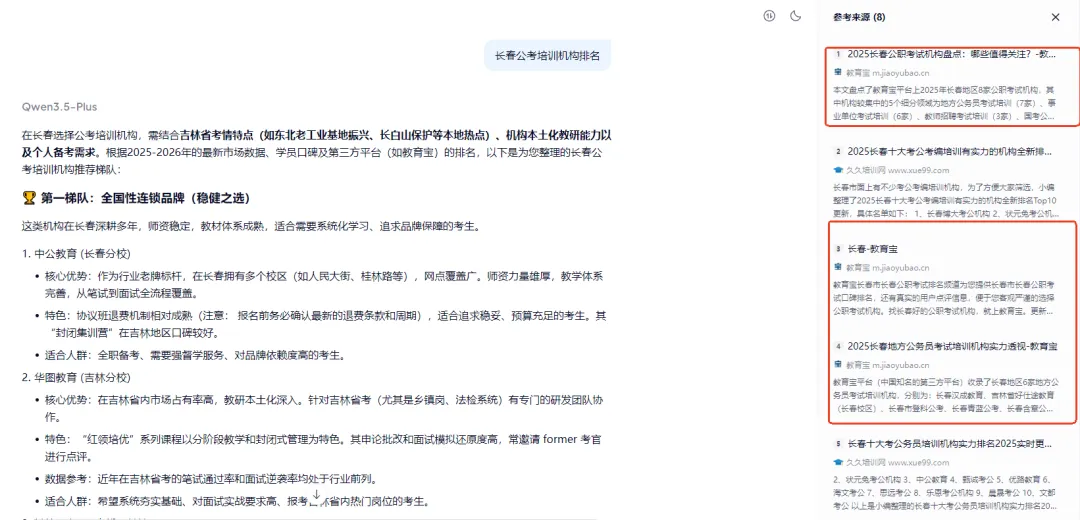Click m.jiaoyubao.cn domain under source 4

(901, 364)
